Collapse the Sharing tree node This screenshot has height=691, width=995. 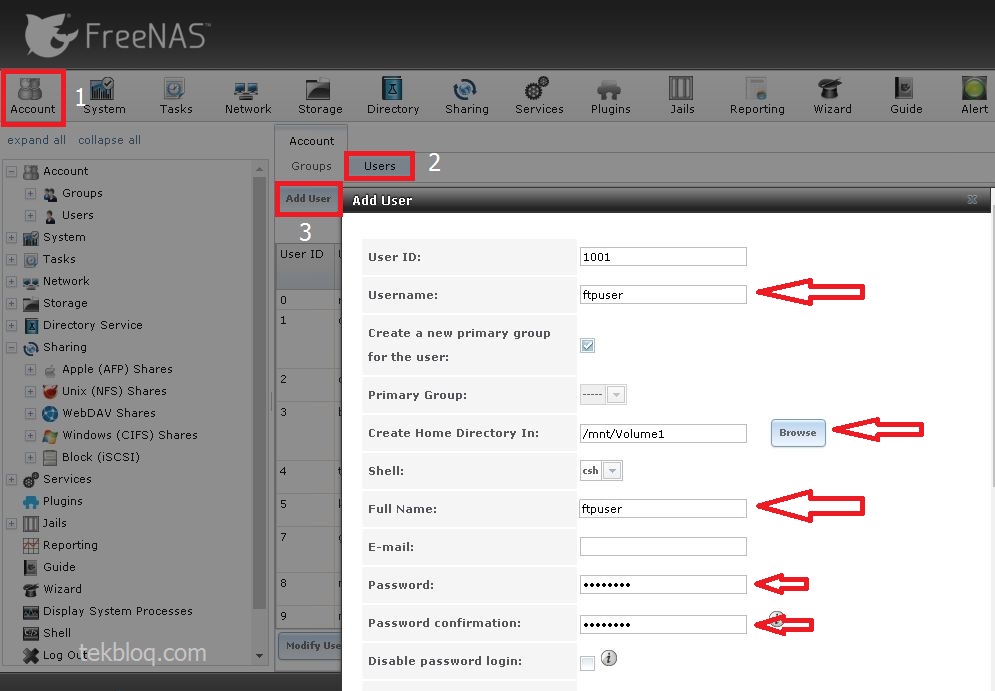11,347
